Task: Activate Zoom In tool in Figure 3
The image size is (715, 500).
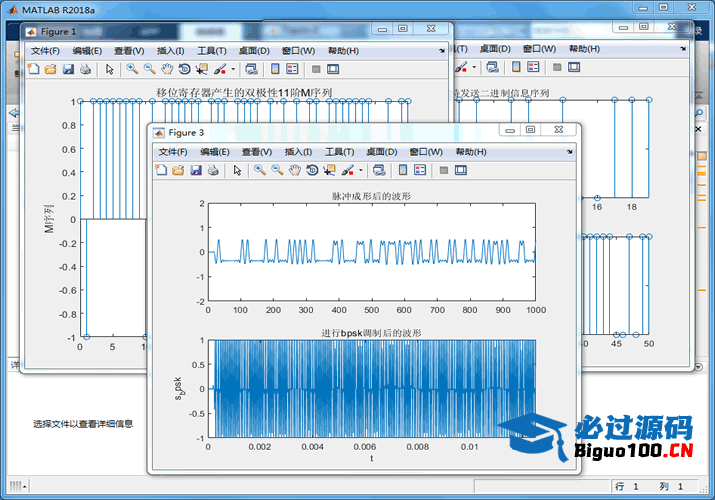Action: point(260,170)
